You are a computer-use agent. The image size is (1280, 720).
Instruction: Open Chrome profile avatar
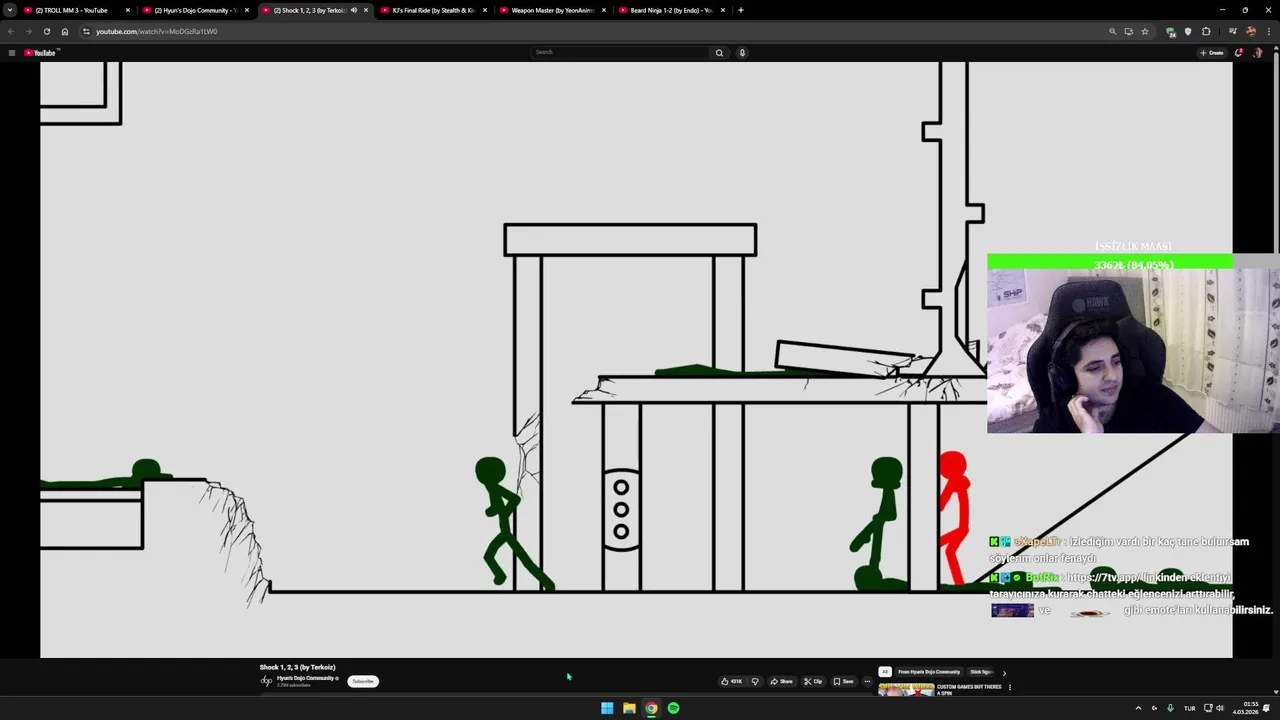point(1250,31)
